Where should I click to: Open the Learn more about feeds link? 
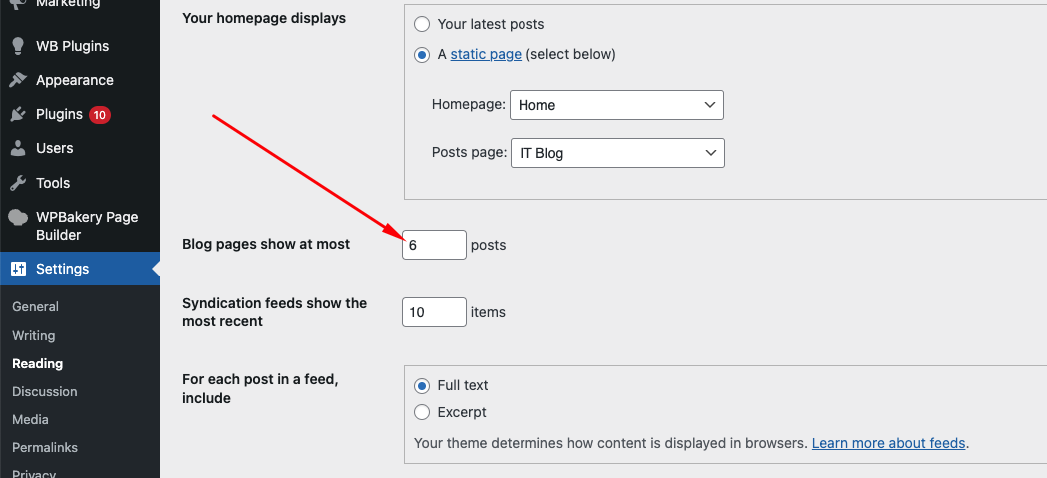(x=889, y=443)
